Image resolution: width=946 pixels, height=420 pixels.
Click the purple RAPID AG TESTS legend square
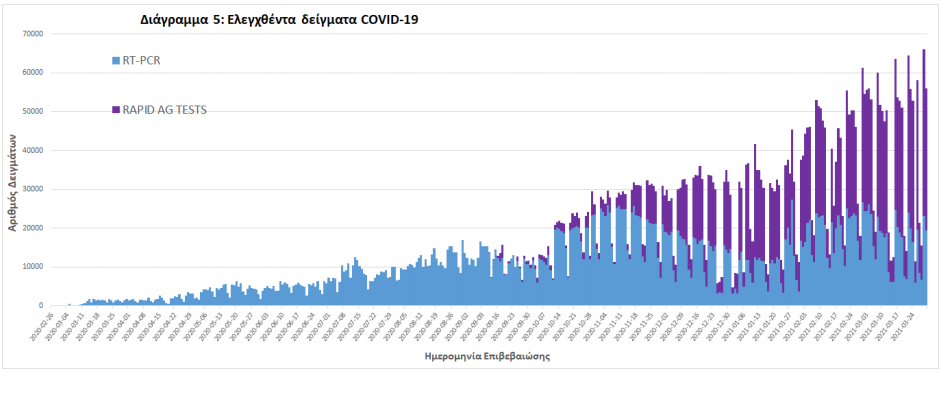(x=116, y=109)
